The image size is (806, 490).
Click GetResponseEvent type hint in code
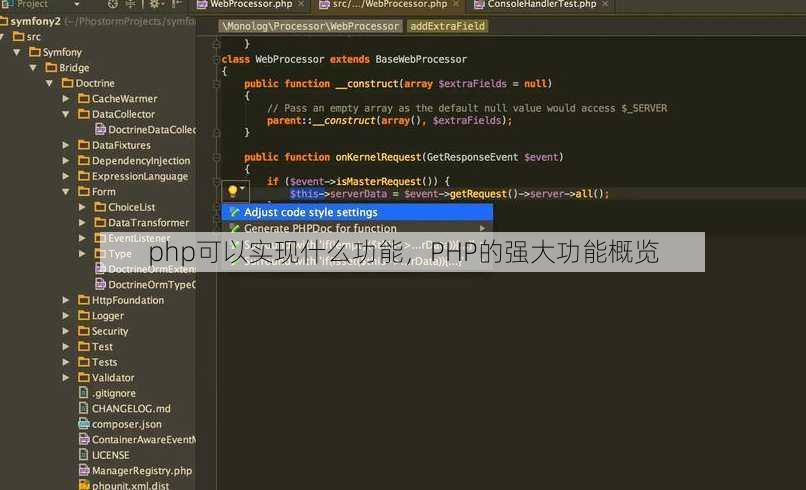point(472,157)
